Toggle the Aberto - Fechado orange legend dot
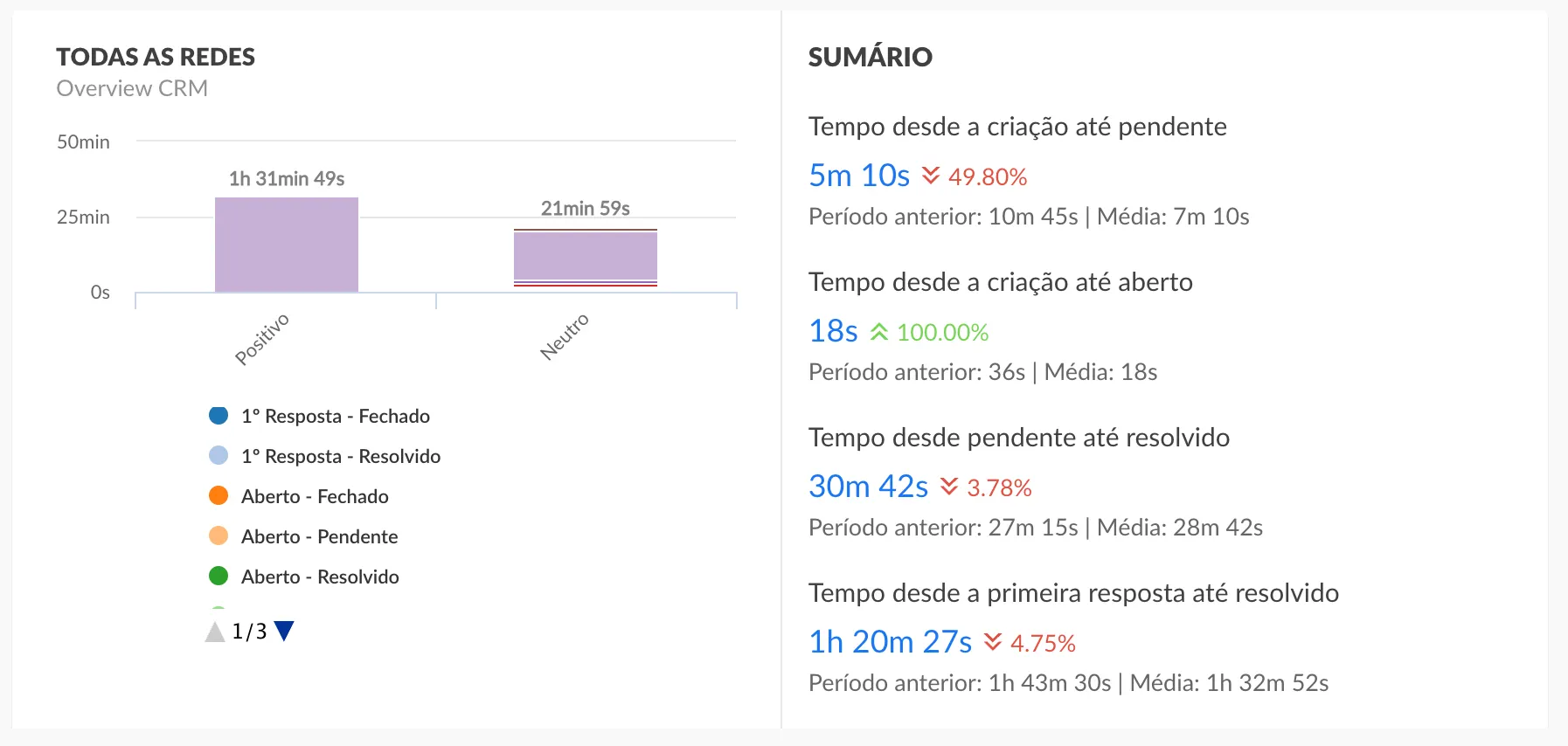The width and height of the screenshot is (1568, 746). pos(219,496)
